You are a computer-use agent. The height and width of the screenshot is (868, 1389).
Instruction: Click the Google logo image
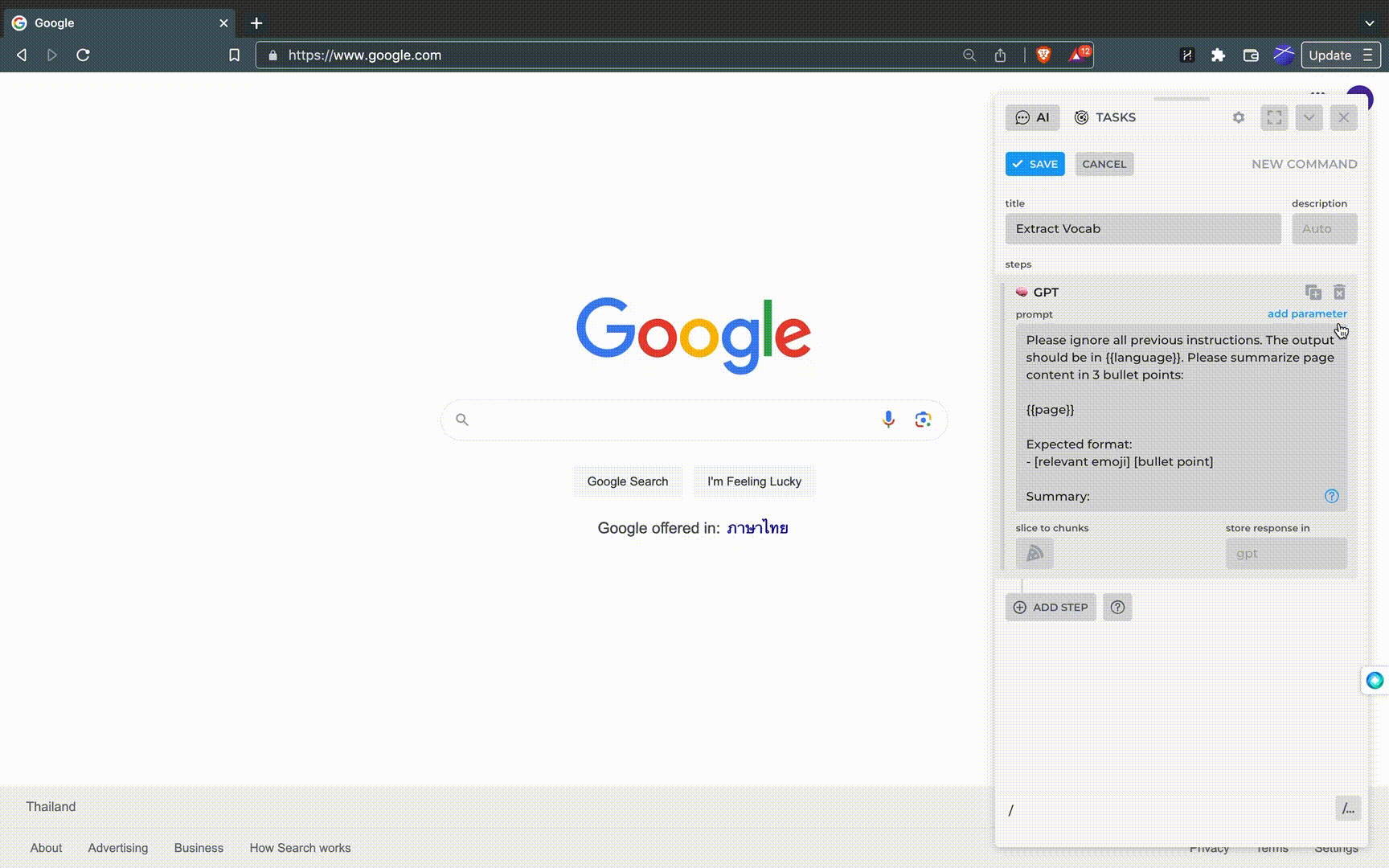pos(694,335)
